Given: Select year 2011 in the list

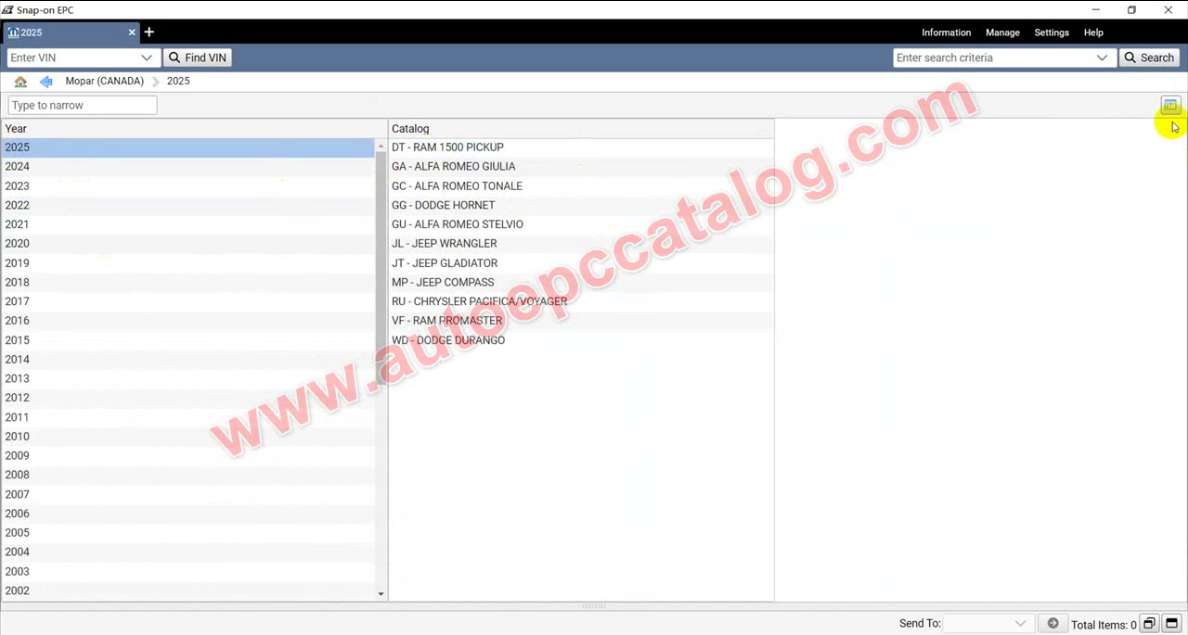Looking at the screenshot, I should [x=188, y=418].
